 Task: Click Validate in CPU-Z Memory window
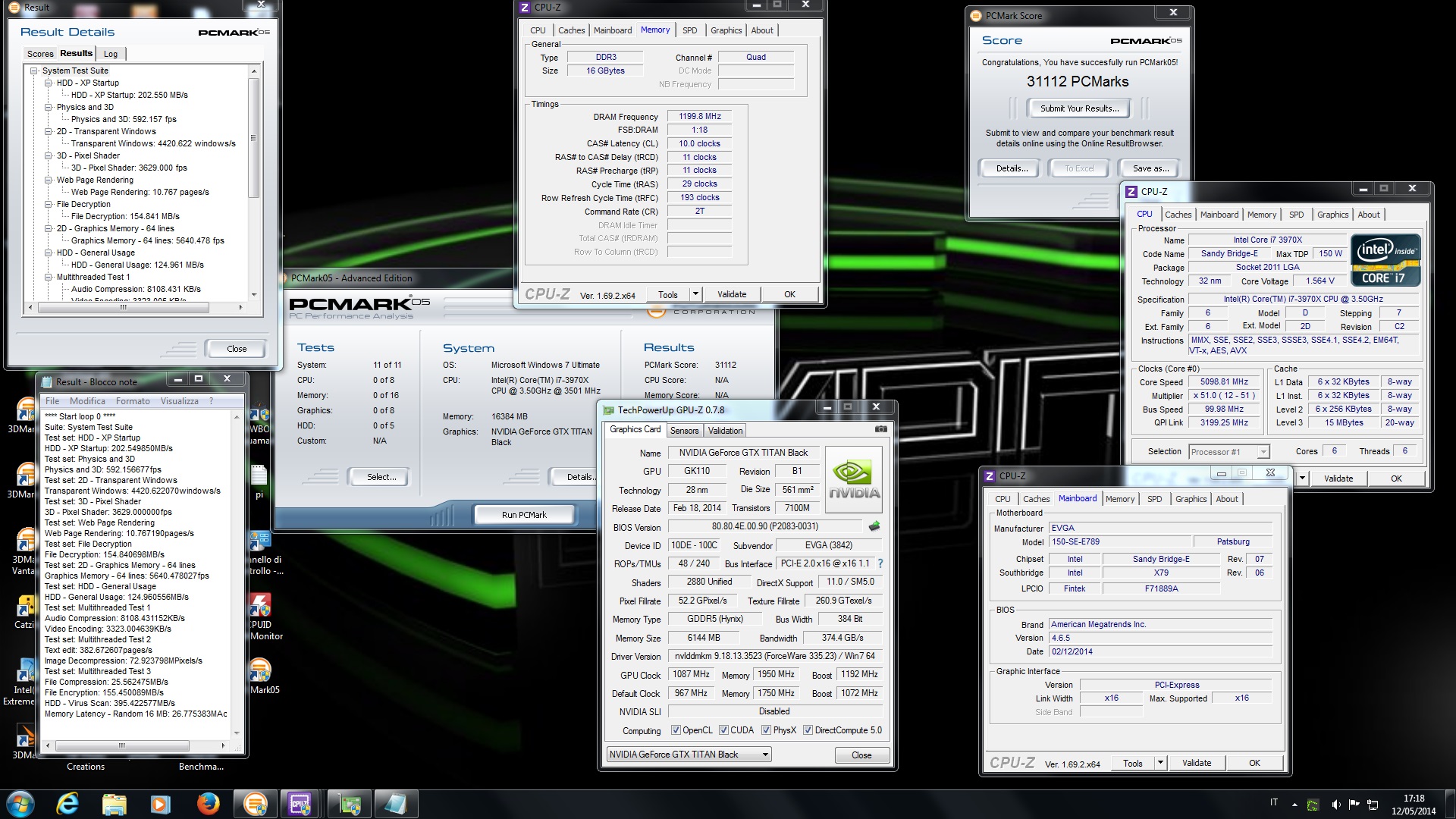(x=732, y=294)
